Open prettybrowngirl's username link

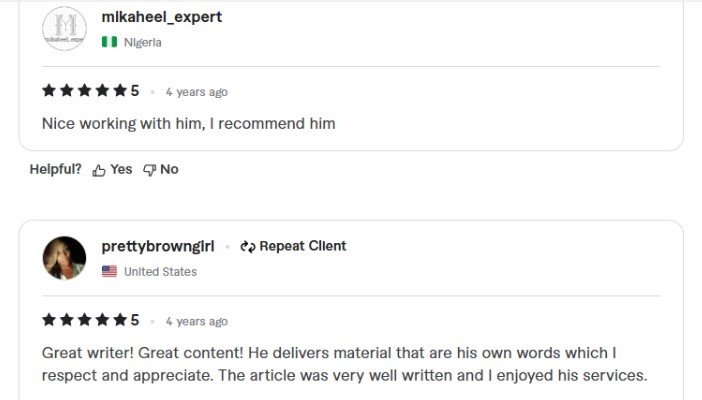click(158, 246)
